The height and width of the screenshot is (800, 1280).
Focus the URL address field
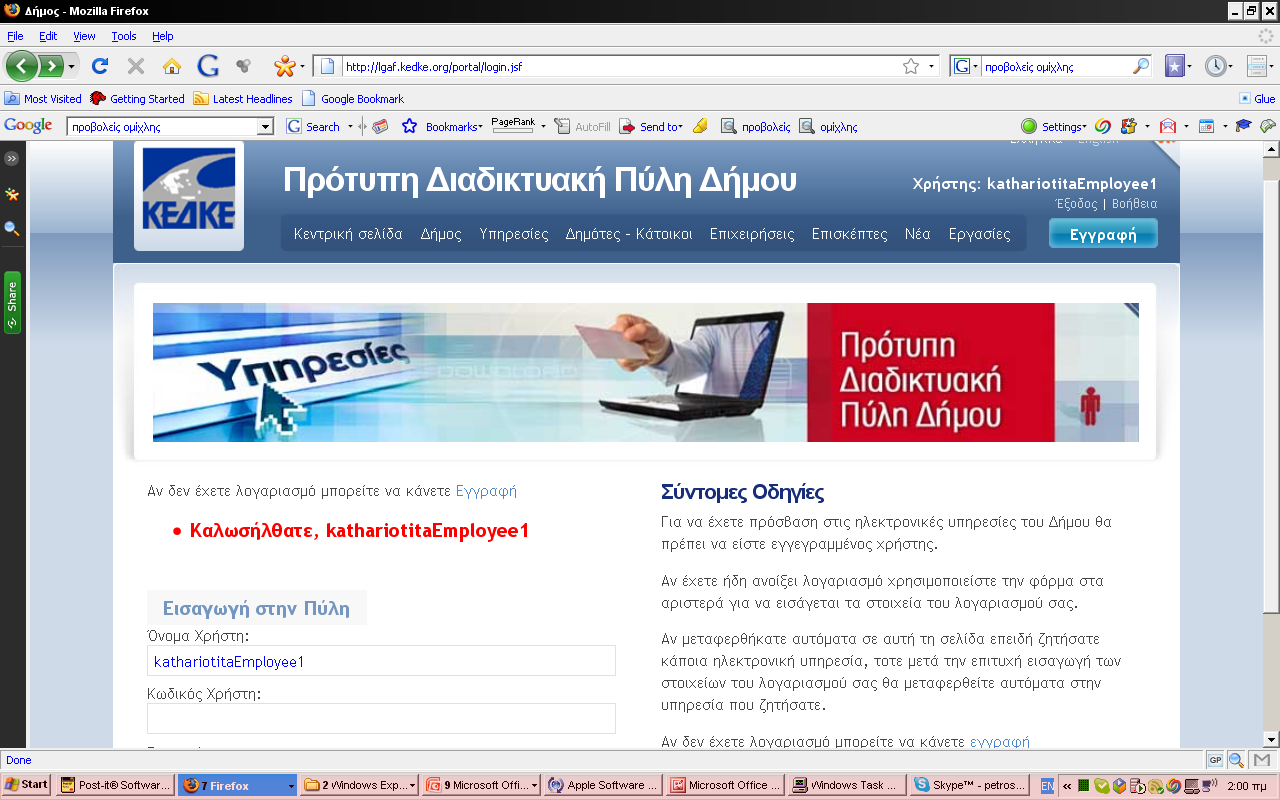[620, 67]
